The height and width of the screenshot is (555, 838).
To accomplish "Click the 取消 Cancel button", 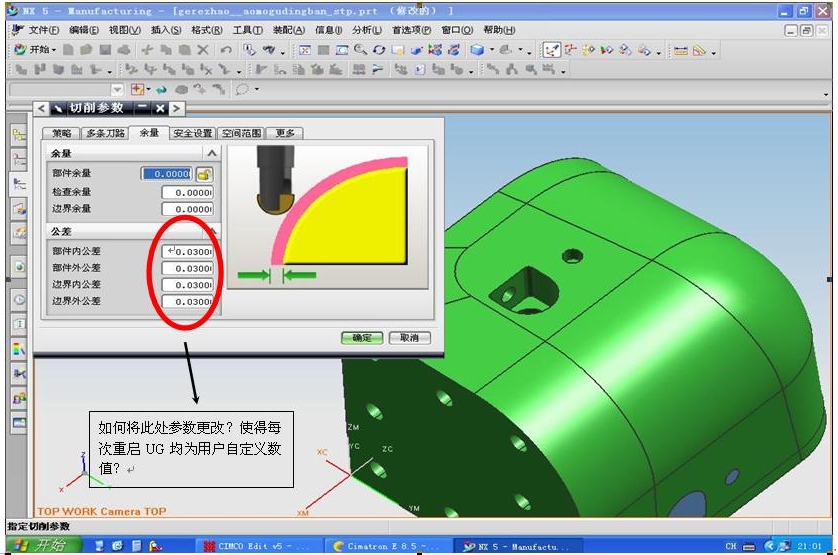I will pyautogui.click(x=409, y=338).
